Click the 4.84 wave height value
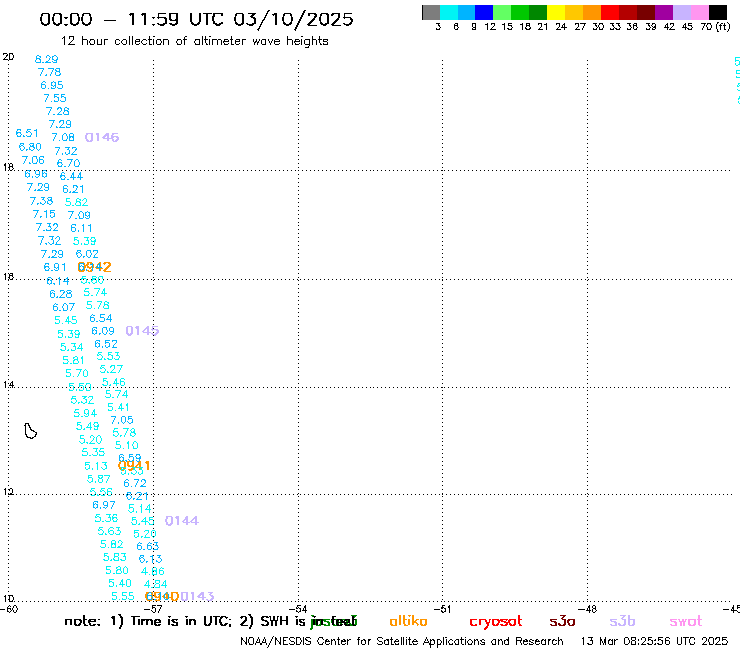Image resolution: width=740 pixels, height=650 pixels. (x=156, y=584)
